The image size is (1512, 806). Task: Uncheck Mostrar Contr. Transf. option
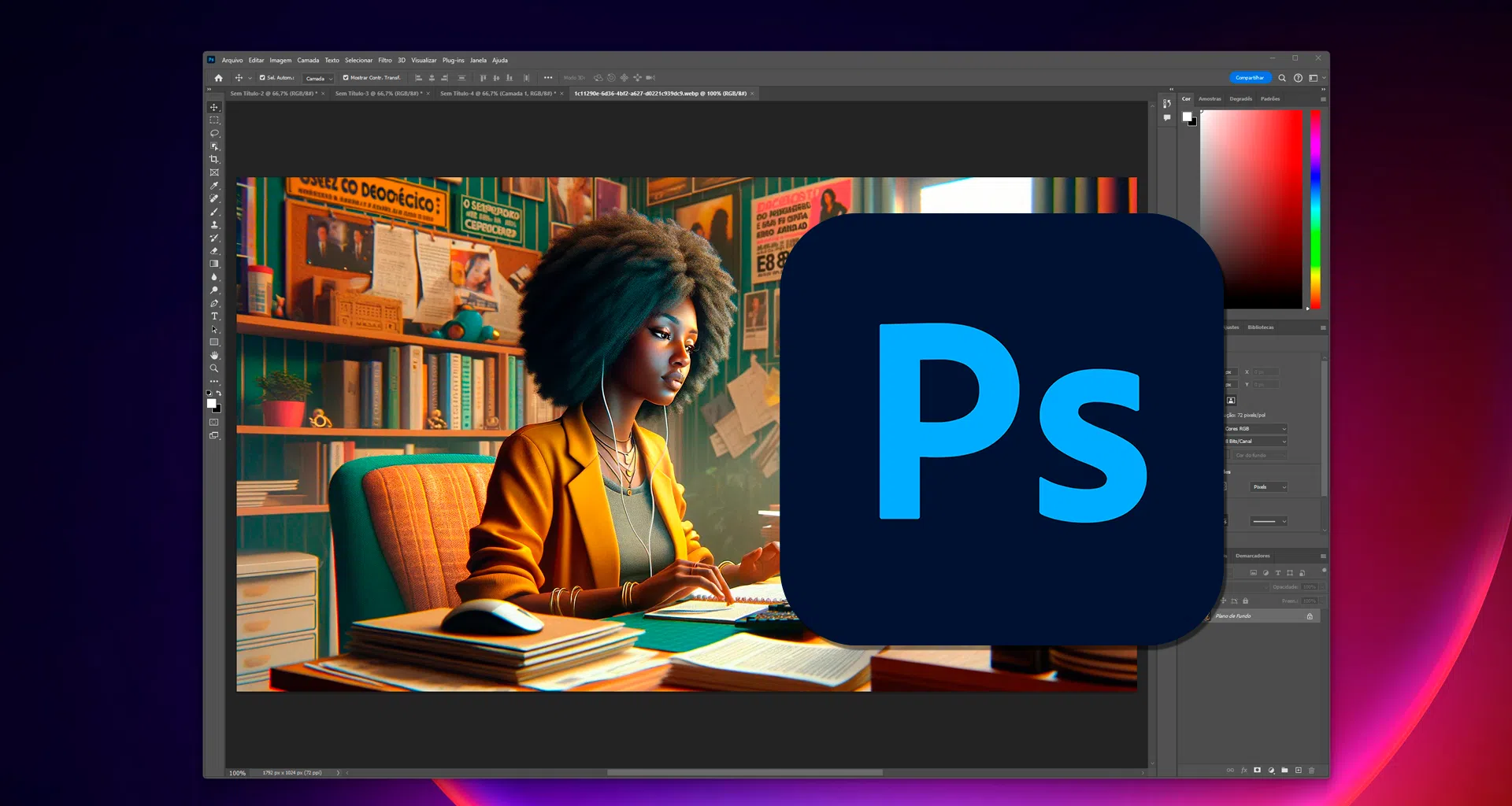point(345,78)
